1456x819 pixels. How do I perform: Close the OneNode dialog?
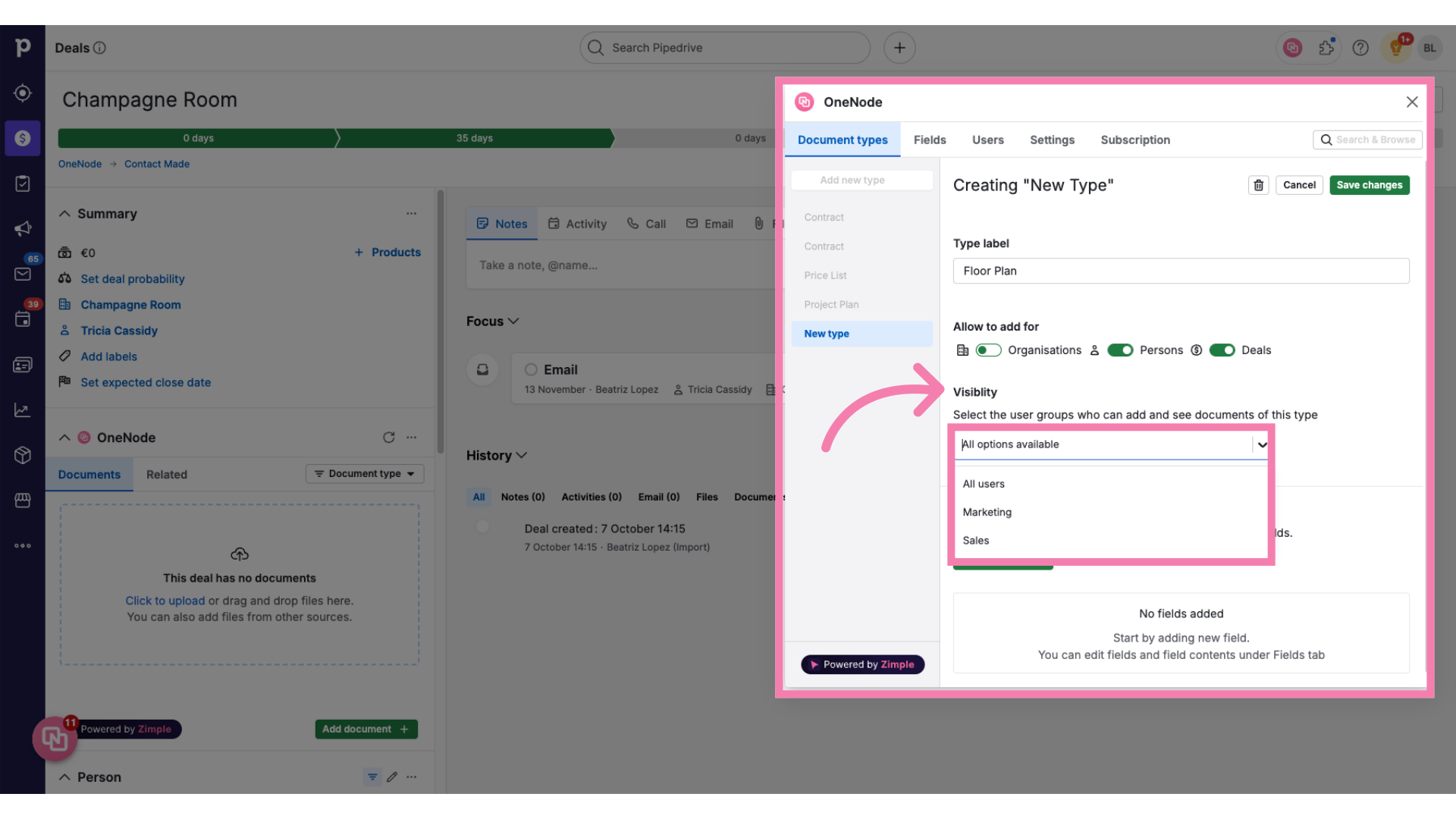coord(1412,102)
